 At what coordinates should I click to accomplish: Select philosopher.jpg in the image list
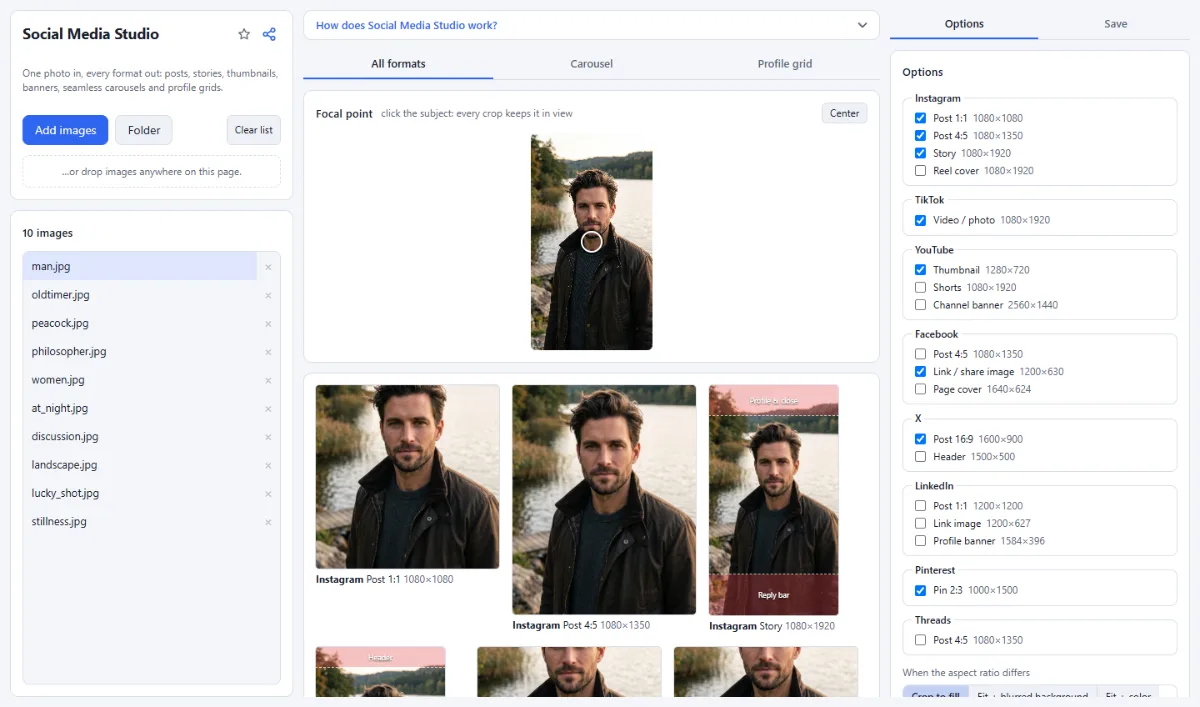(x=140, y=352)
